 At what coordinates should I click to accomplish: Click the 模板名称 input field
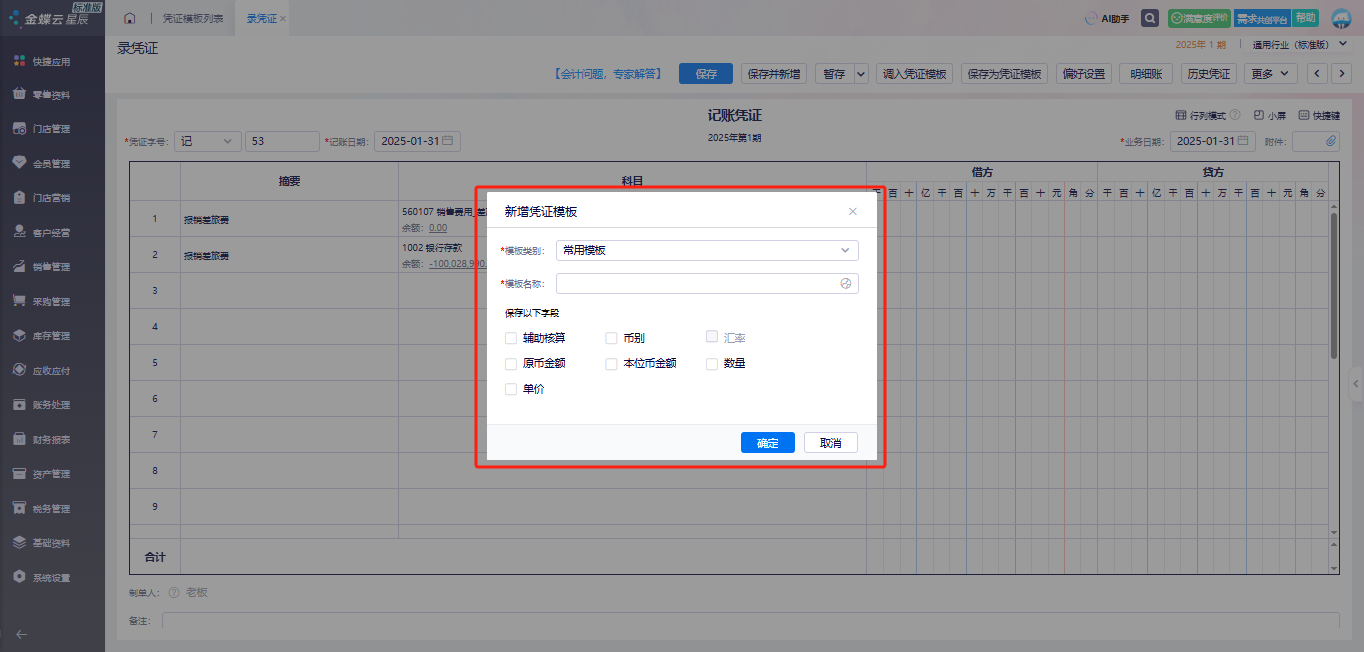(x=697, y=284)
